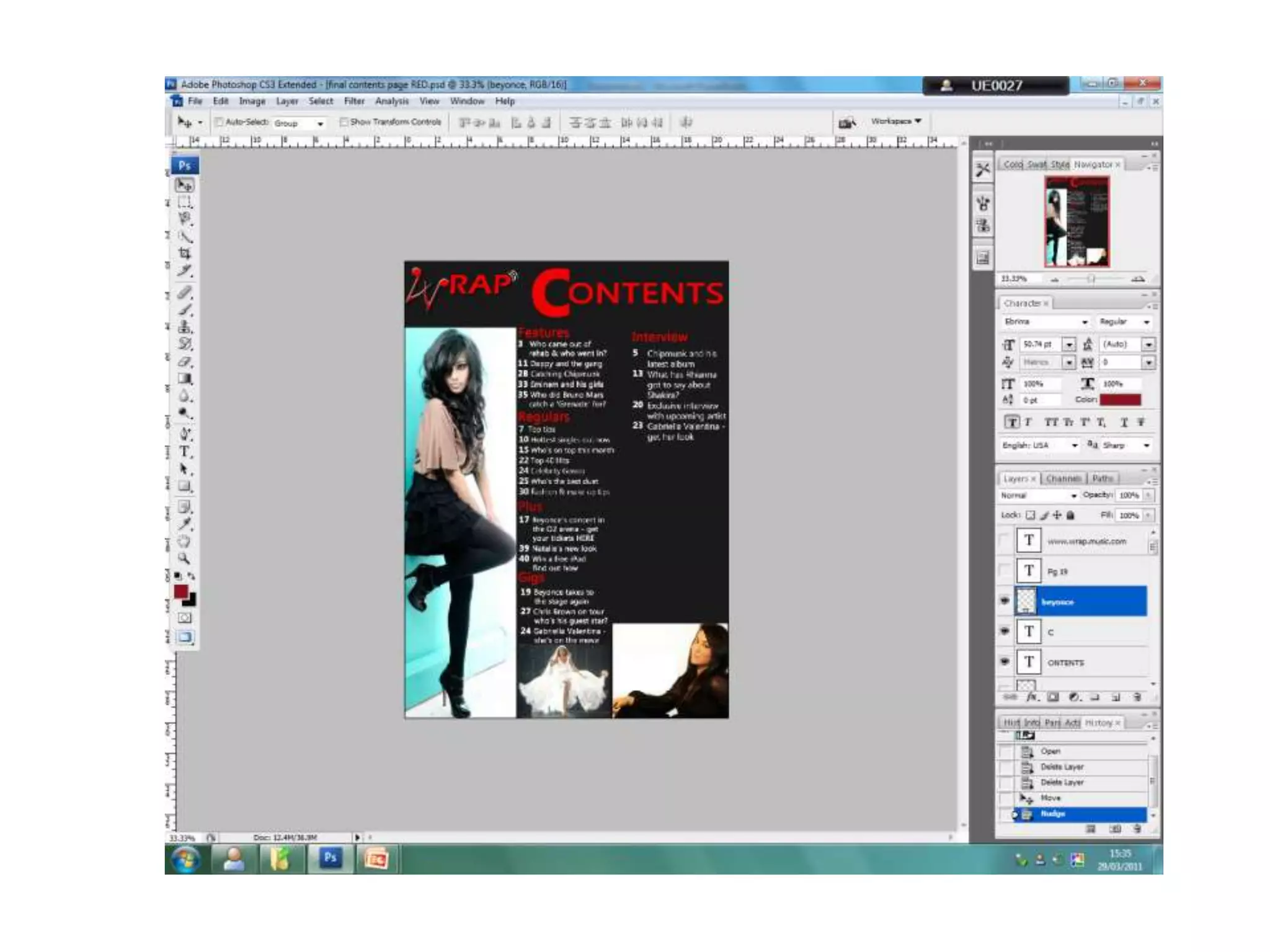Select the Pen tool
The height and width of the screenshot is (952, 1270).
pos(185,434)
